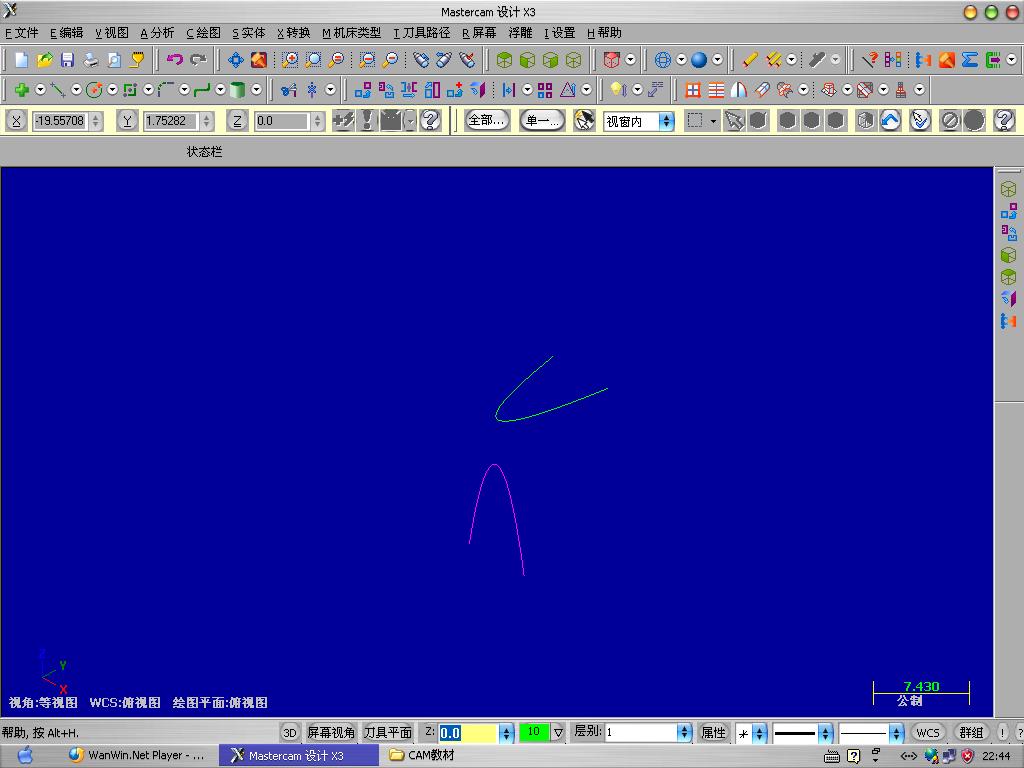The image size is (1024, 768).
Task: Click the Apple logo start button
Action: coord(25,756)
